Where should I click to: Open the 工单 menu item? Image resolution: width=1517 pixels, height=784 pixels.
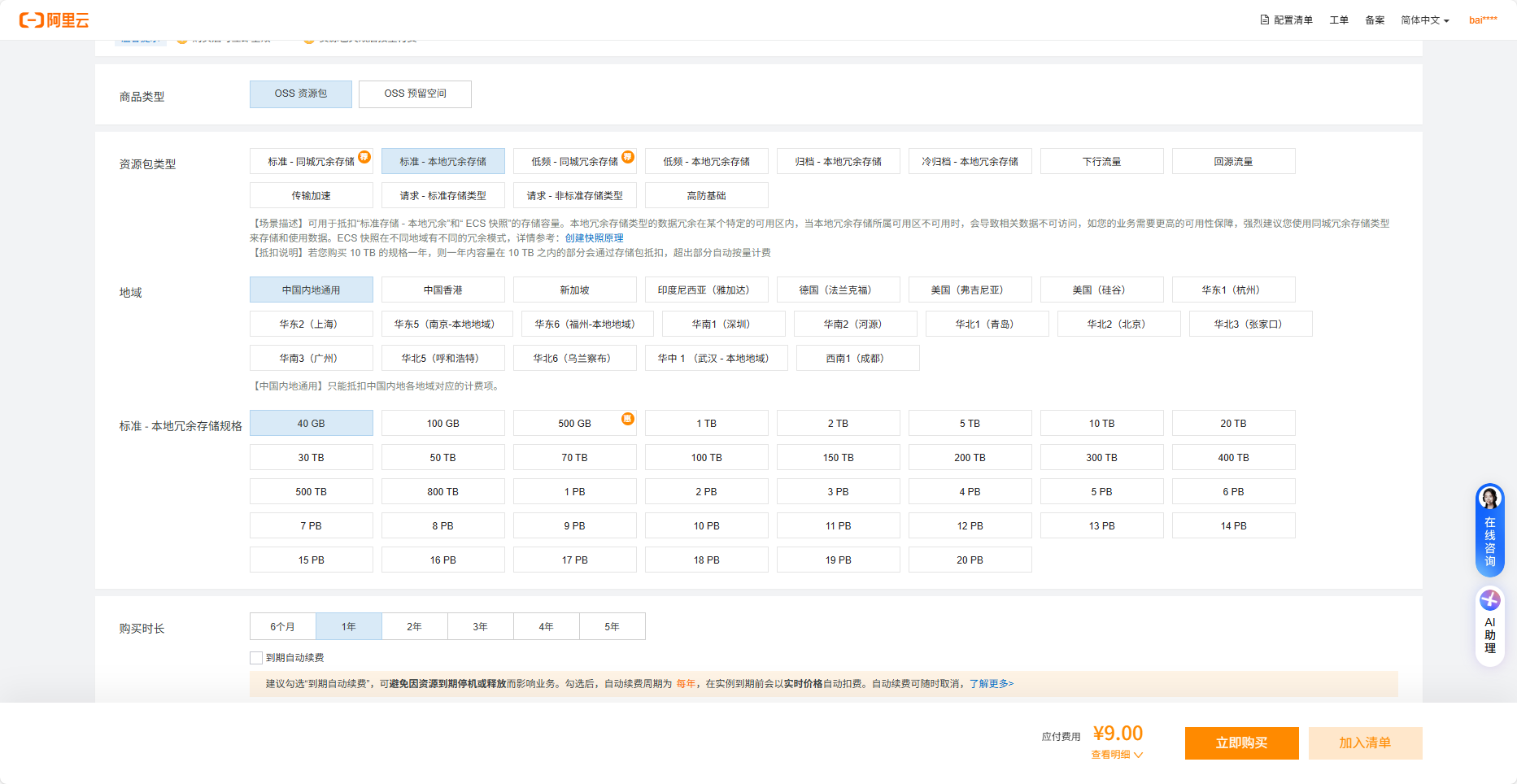[x=1338, y=20]
